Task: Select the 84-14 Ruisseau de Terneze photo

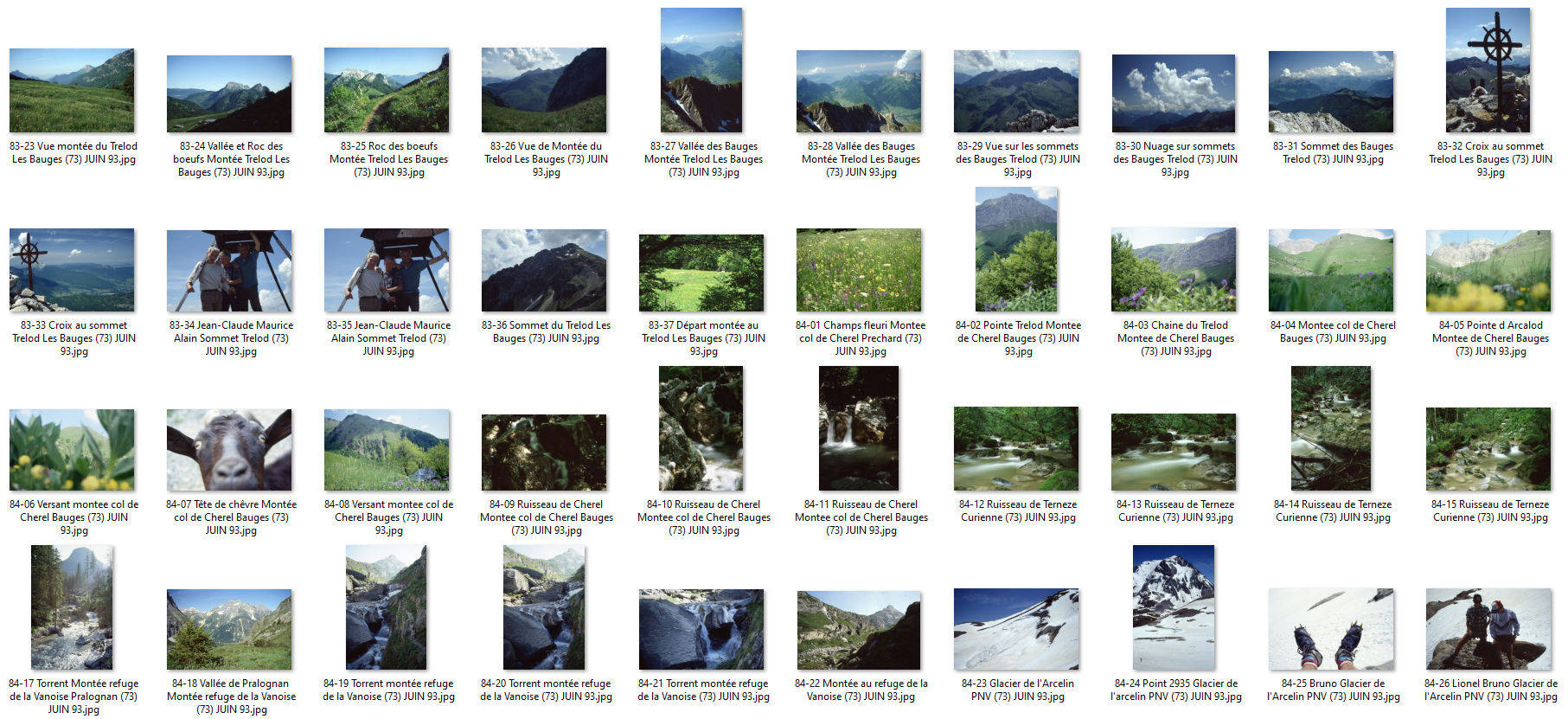Action: [x=1331, y=428]
